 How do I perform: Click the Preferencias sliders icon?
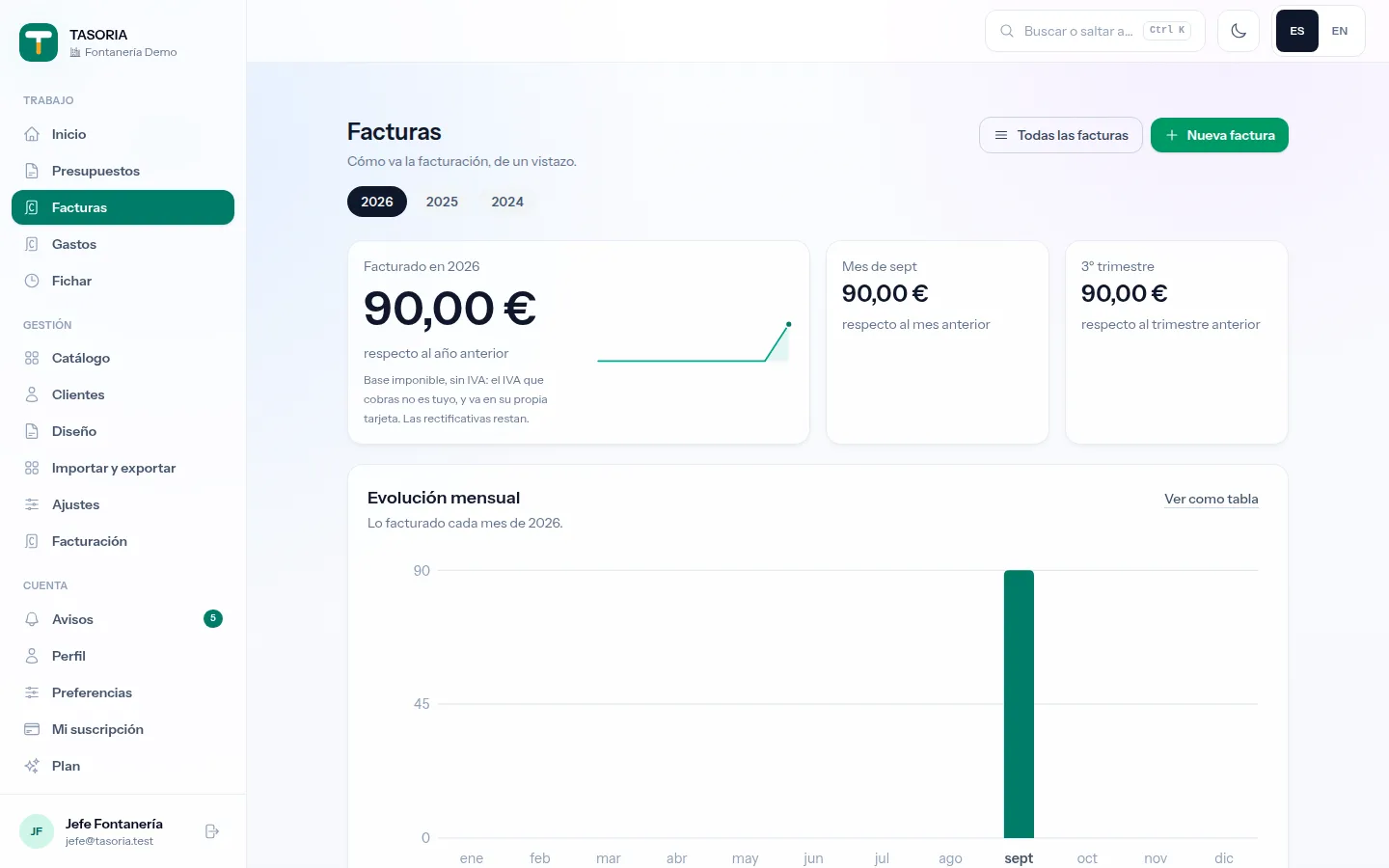pyautogui.click(x=32, y=692)
